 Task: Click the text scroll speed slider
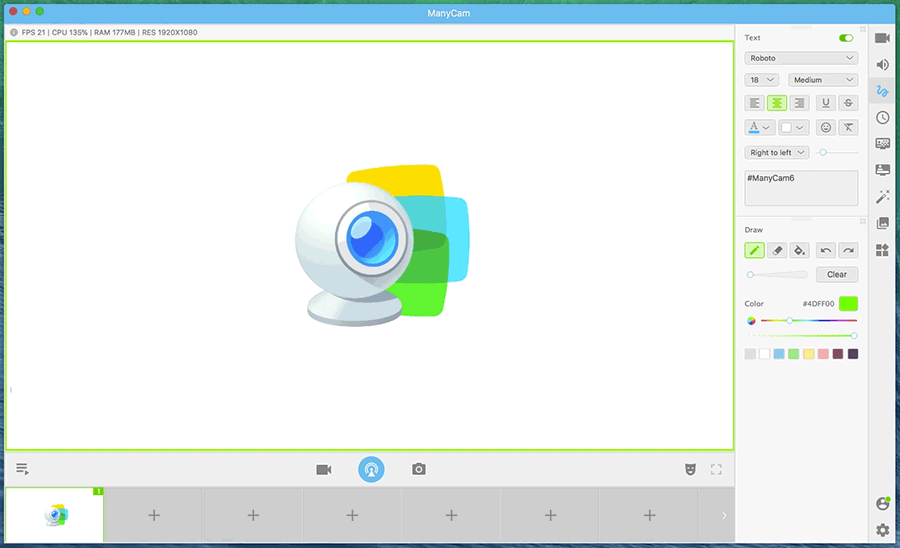[x=838, y=153]
